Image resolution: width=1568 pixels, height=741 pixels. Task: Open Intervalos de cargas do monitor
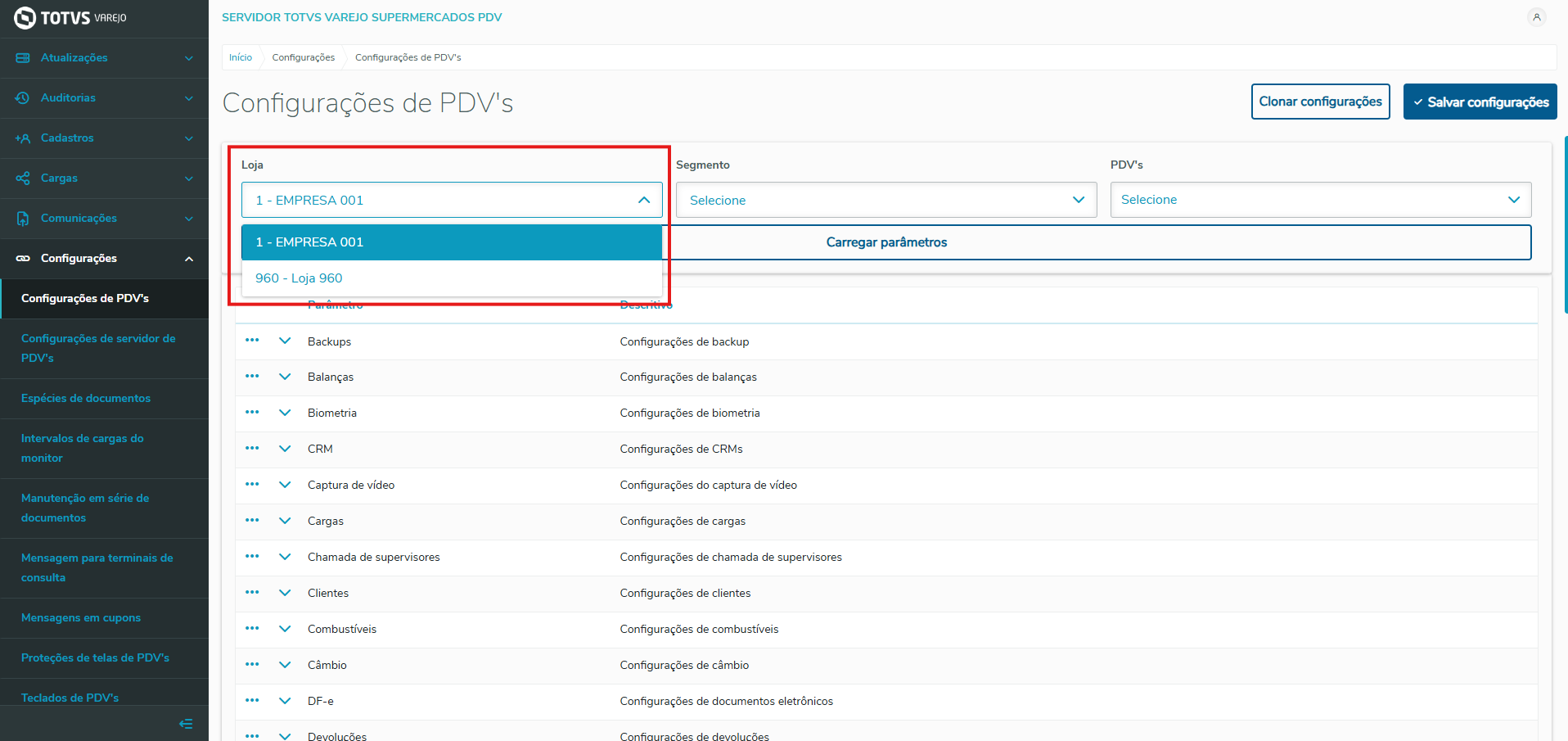pos(105,449)
